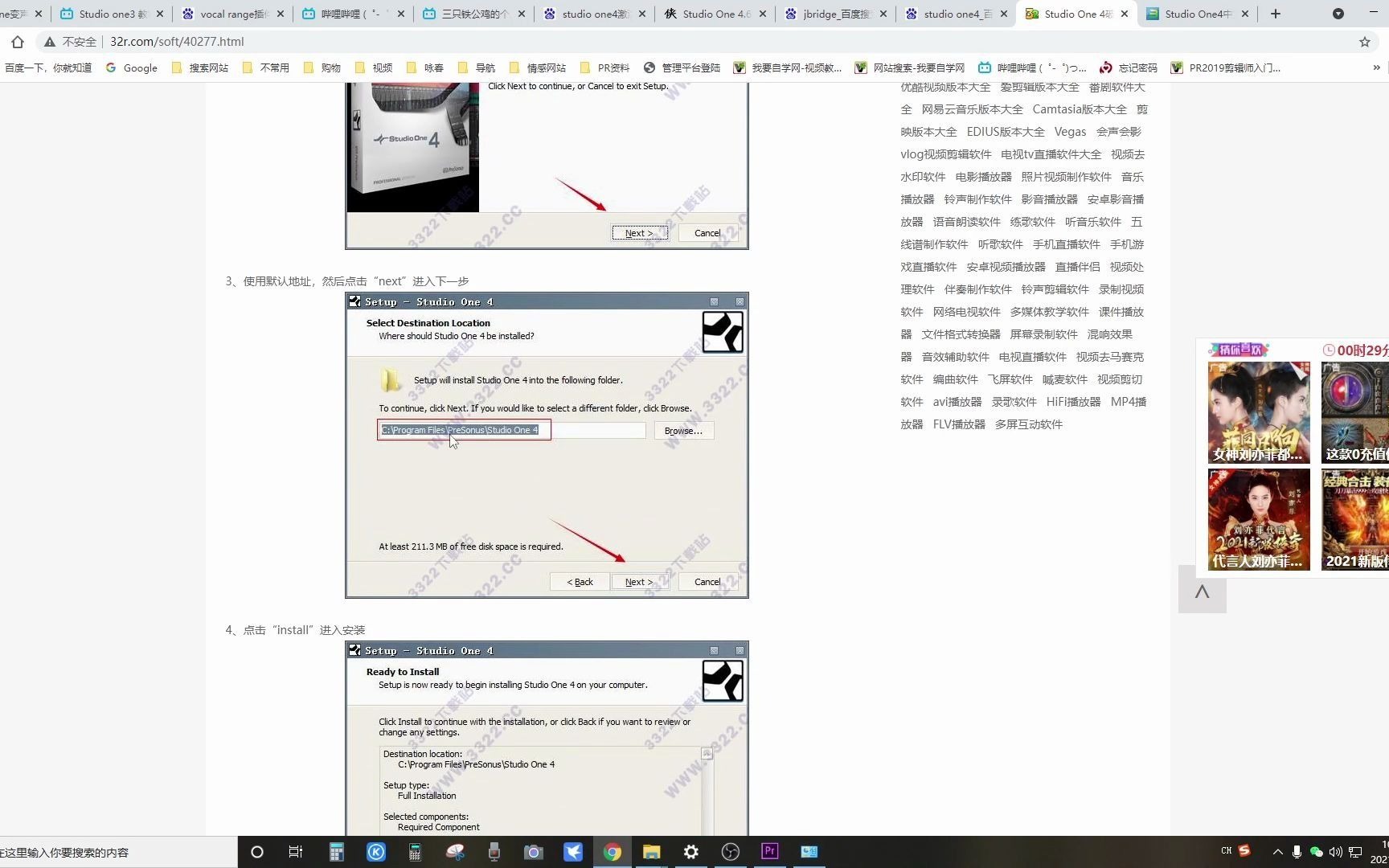Click the Cortana circle on taskbar

257,852
